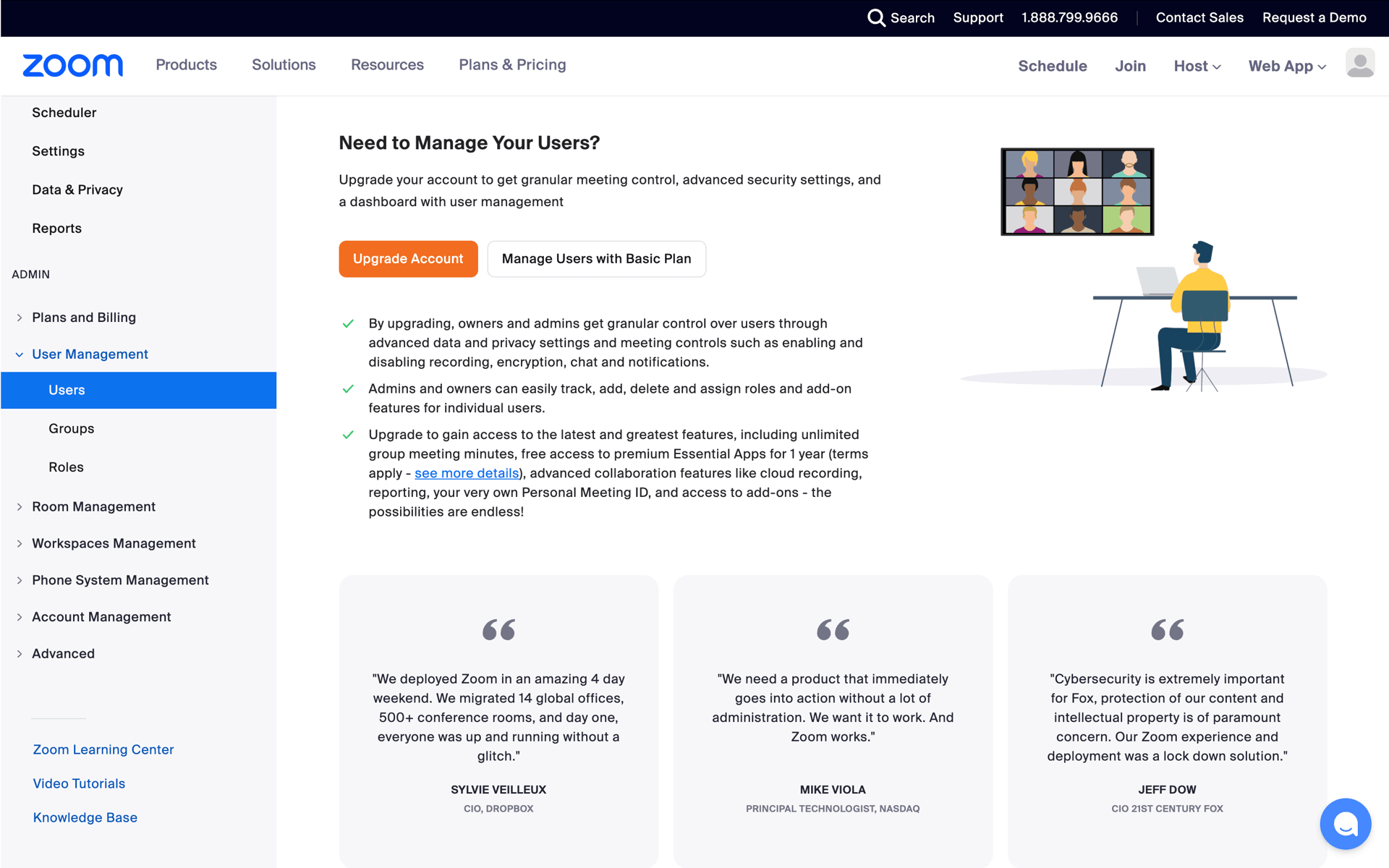1389x868 pixels.
Task: Click the 1.888.799.9666 phone number
Action: click(x=1069, y=17)
